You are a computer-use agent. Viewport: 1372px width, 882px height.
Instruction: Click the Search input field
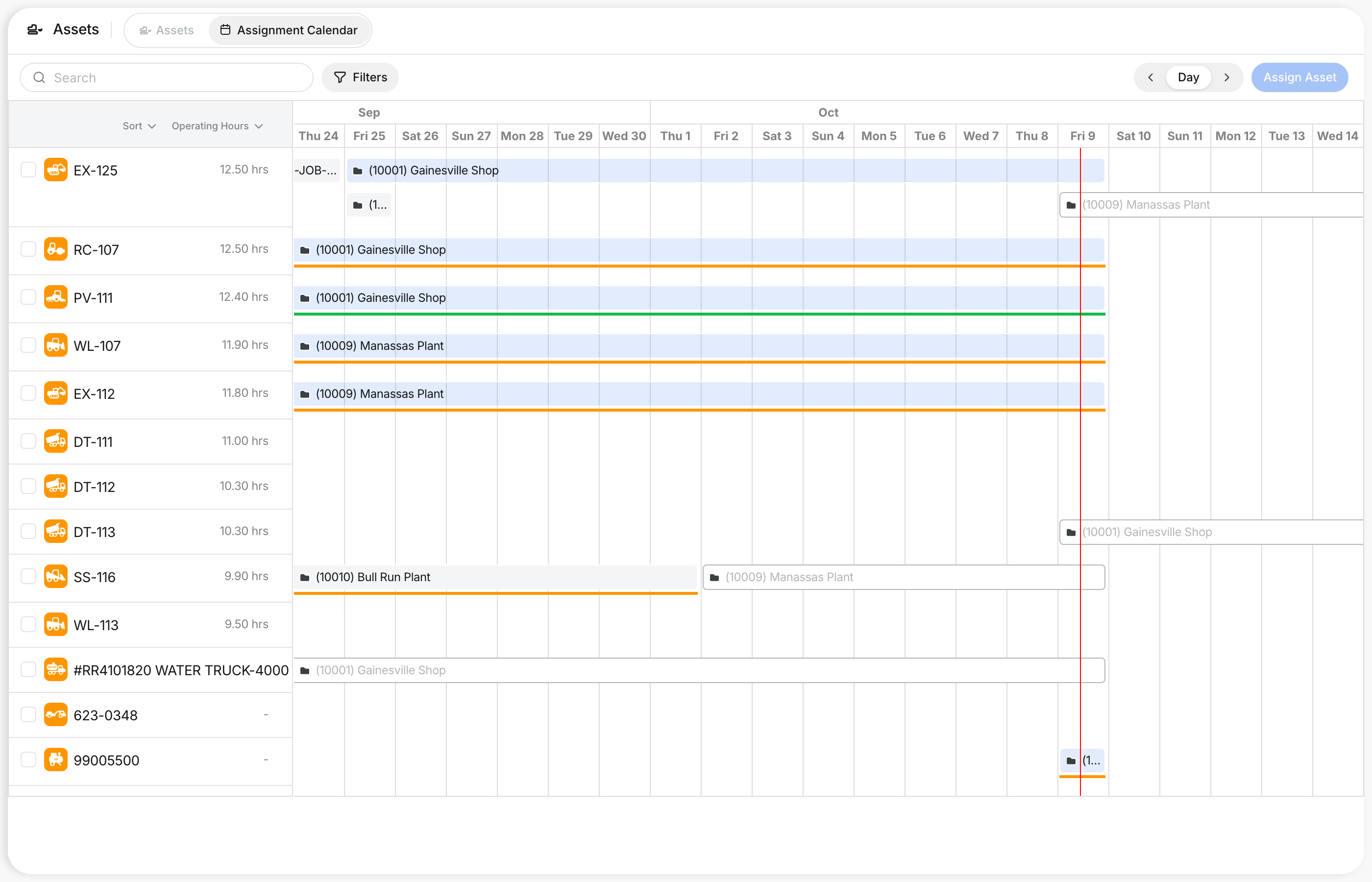(167, 77)
